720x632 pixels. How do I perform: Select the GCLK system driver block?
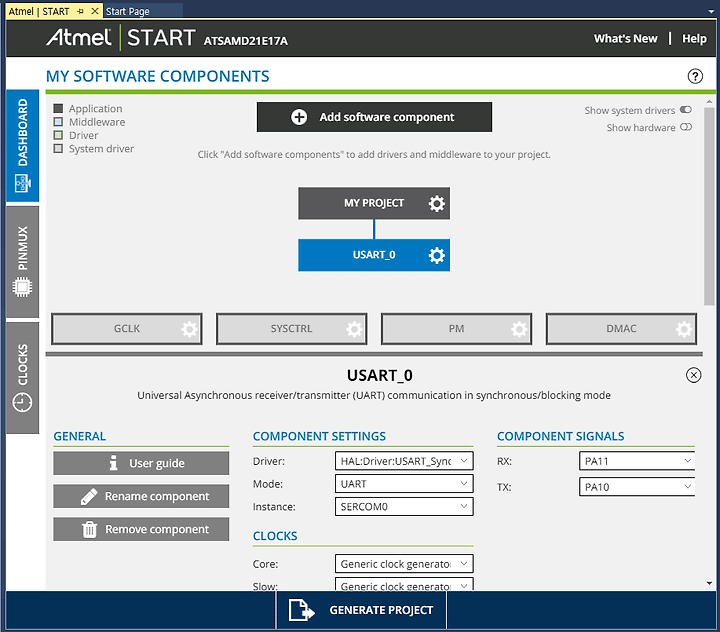(127, 329)
